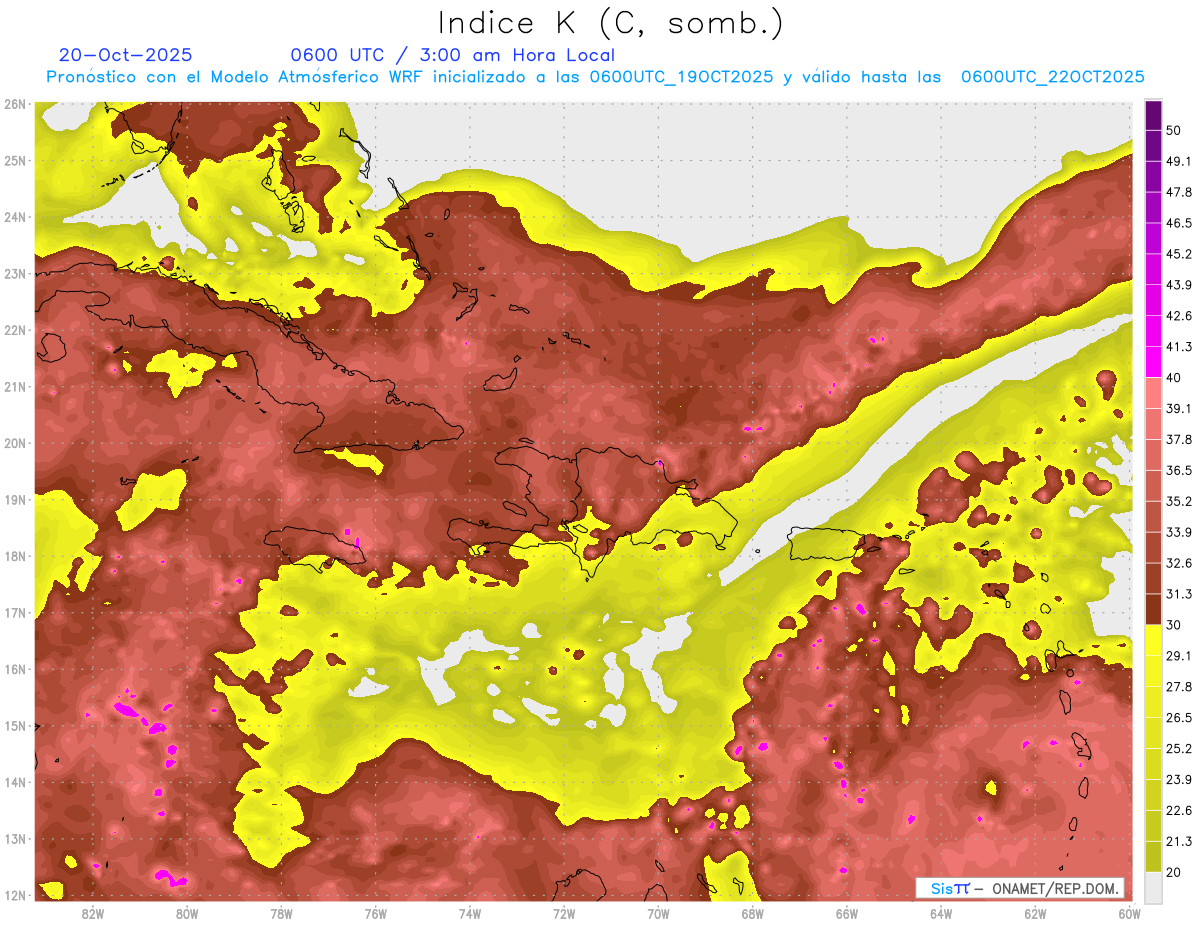1200x927 pixels.
Task: Click the 35.2 value on the colorbar
Action: 1179,501
